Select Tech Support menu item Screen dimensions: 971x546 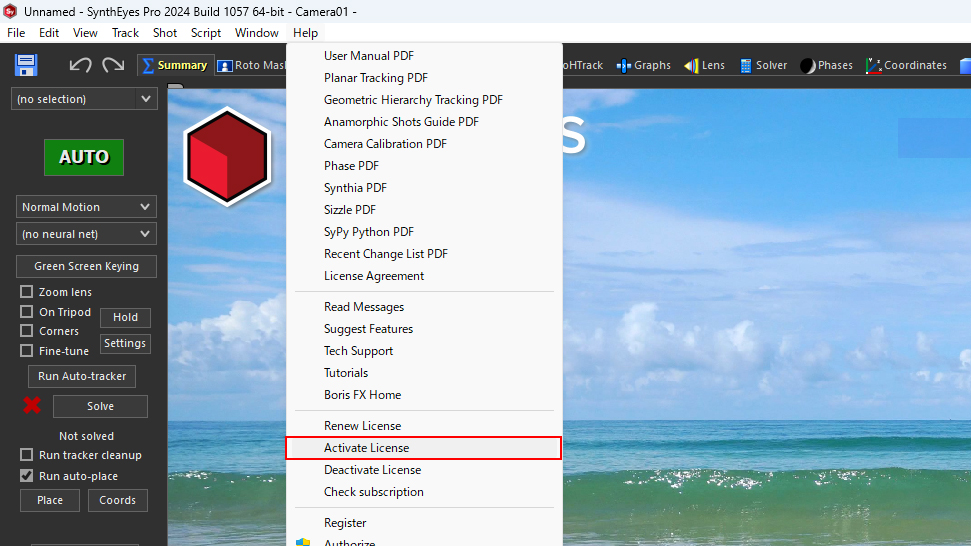coord(424,350)
